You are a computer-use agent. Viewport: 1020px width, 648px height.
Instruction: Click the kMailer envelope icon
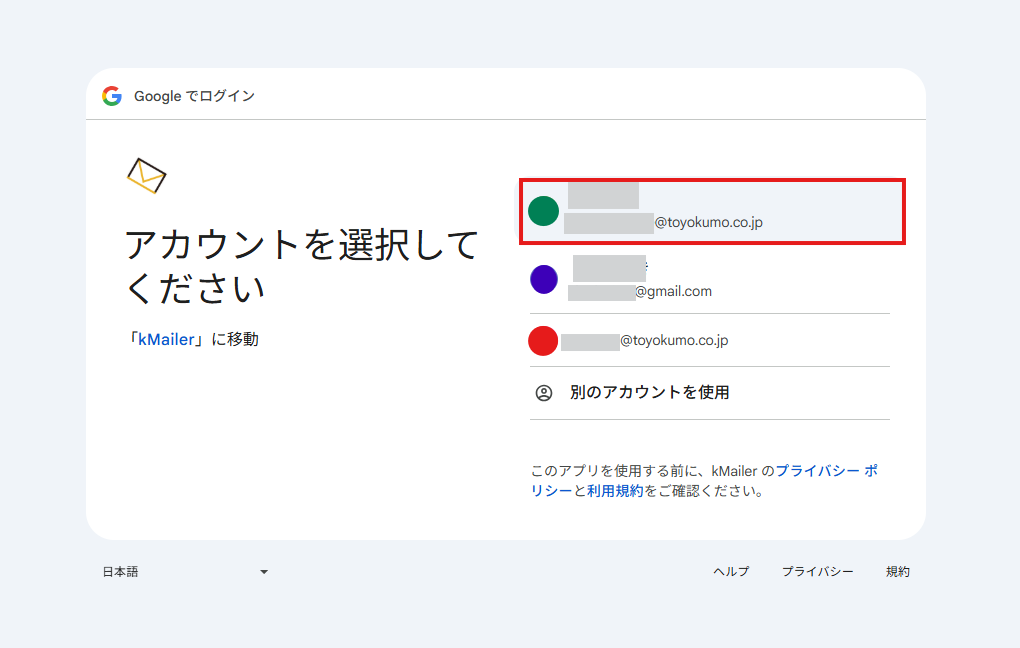pyautogui.click(x=146, y=175)
